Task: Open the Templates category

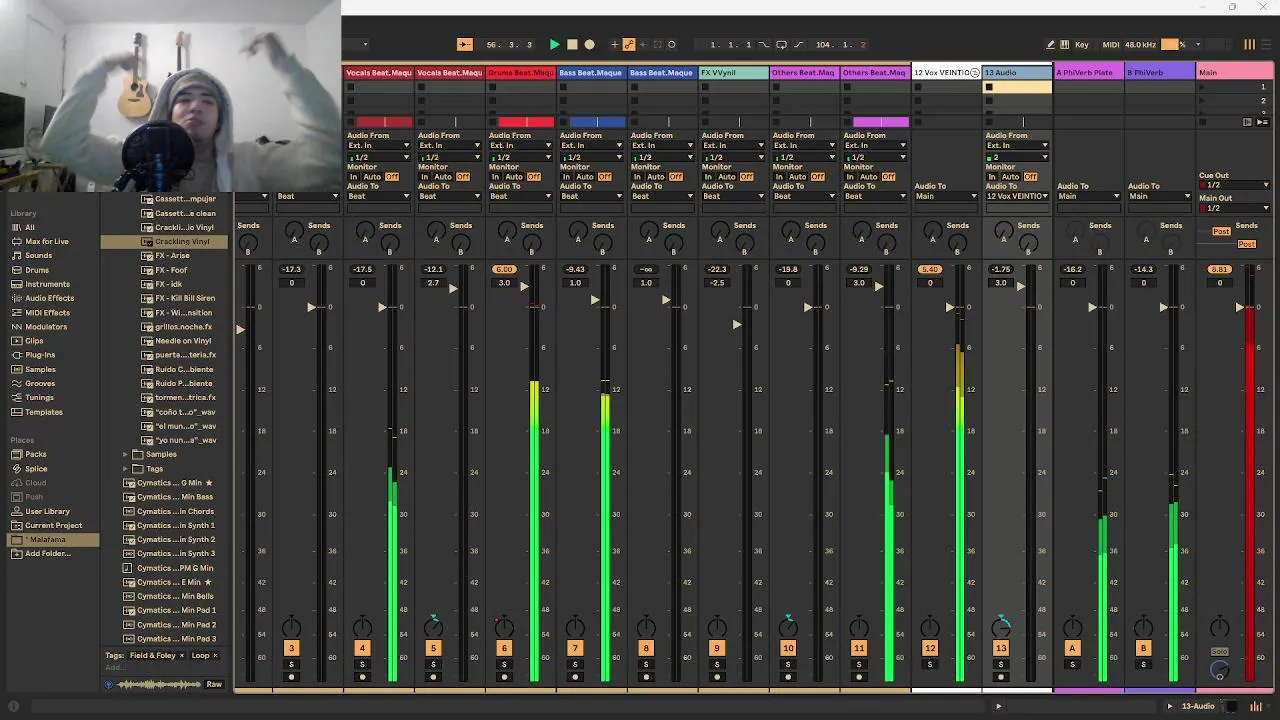Action: click(x=43, y=412)
